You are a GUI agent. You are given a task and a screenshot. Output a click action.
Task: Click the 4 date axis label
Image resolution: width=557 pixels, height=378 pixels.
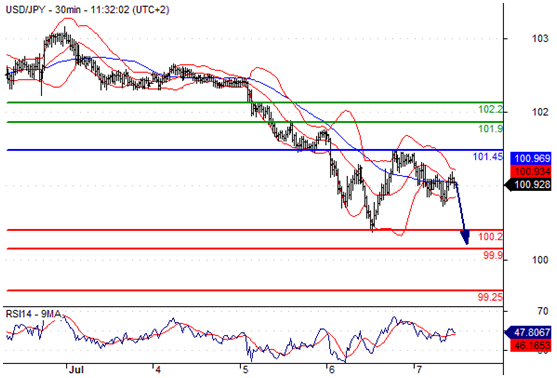[158, 370]
